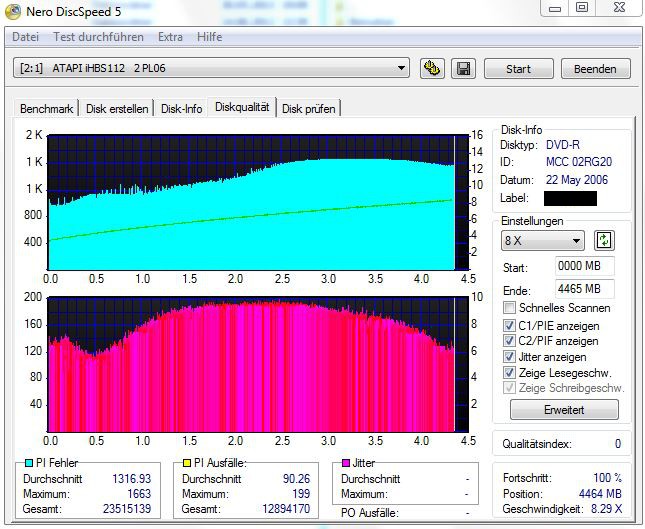Close the Nero DiscSpeed window
645x529 pixels.
pyautogui.click(x=619, y=8)
